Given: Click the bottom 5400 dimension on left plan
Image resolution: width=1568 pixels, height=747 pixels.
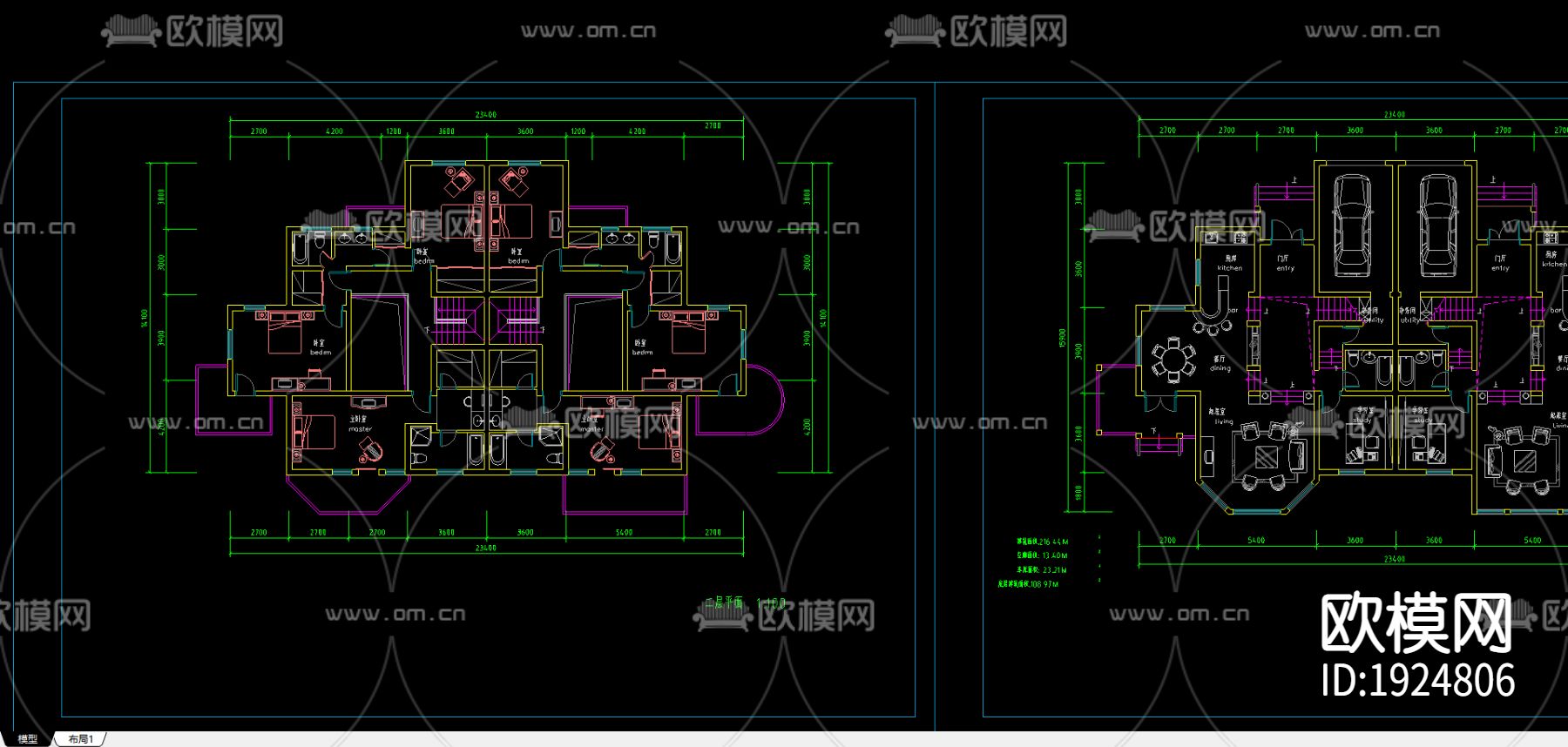Looking at the screenshot, I should pos(624,532).
